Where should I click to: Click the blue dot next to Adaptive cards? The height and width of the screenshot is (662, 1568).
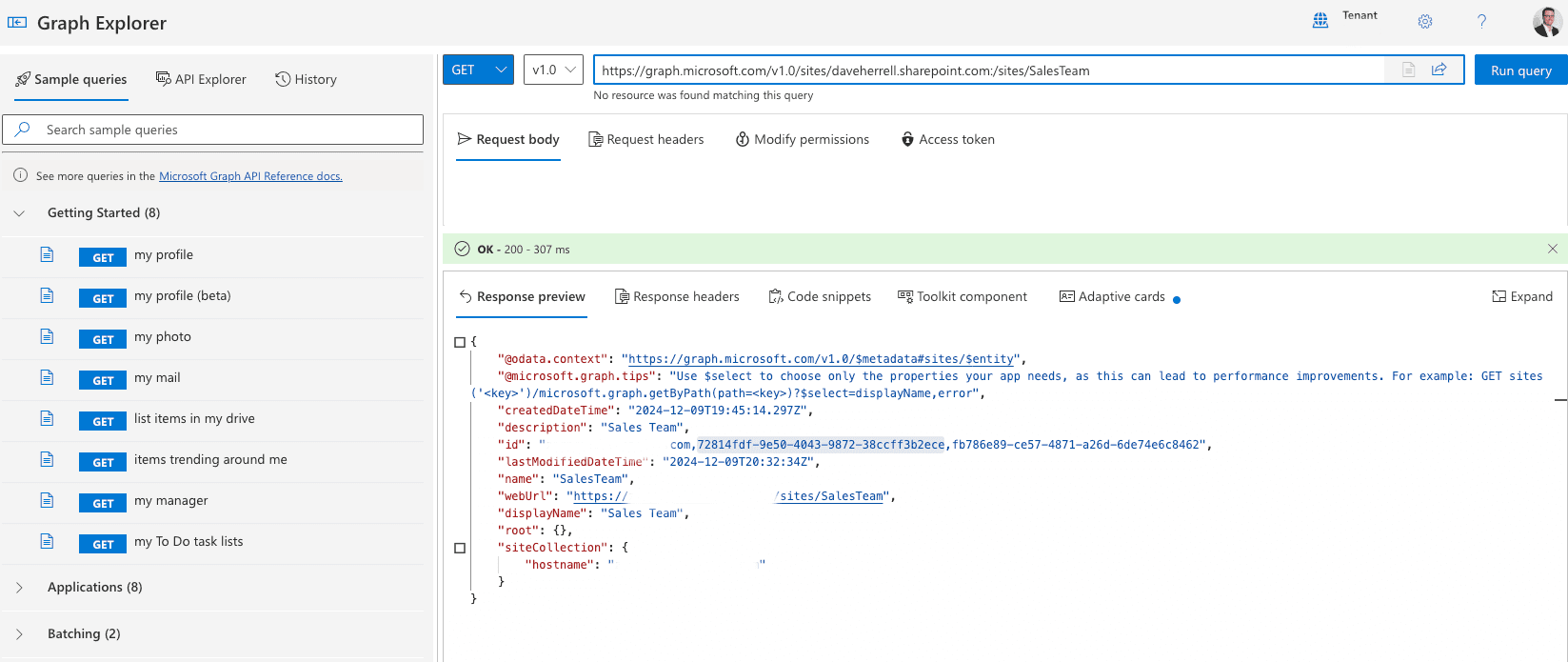pyautogui.click(x=1177, y=299)
